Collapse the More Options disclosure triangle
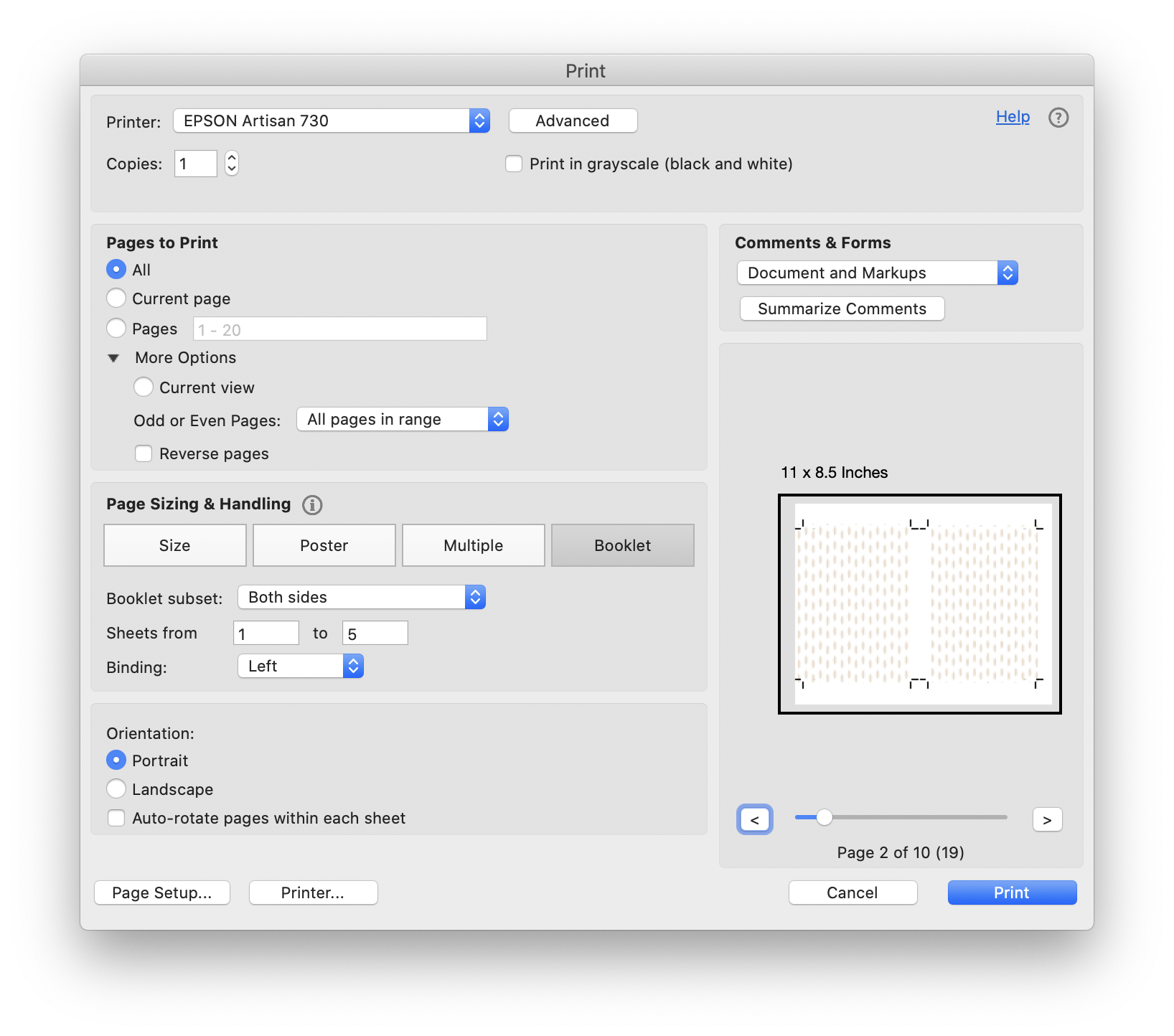 (113, 357)
